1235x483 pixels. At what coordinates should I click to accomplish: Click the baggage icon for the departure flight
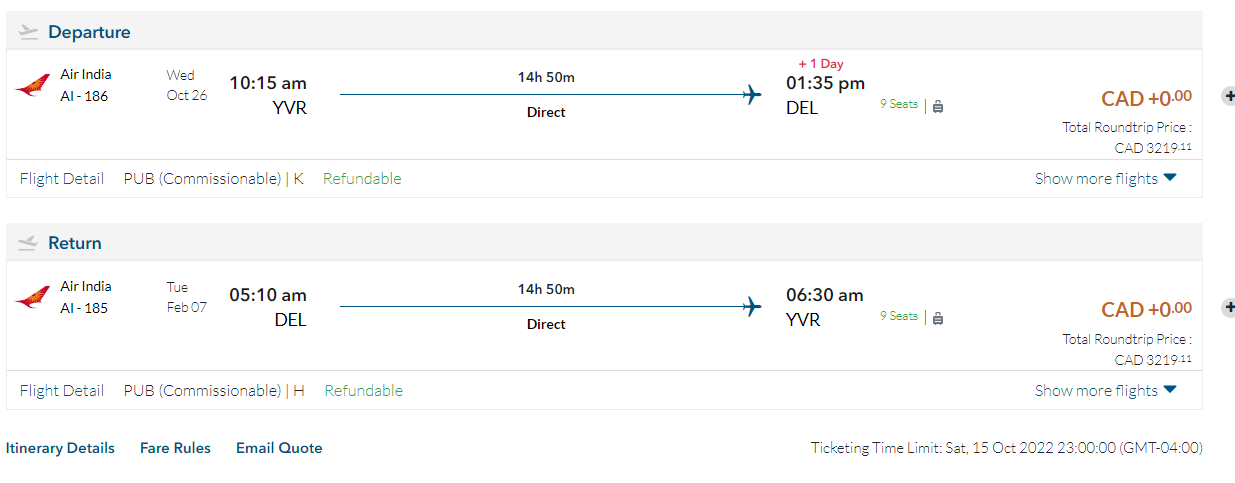click(x=938, y=106)
